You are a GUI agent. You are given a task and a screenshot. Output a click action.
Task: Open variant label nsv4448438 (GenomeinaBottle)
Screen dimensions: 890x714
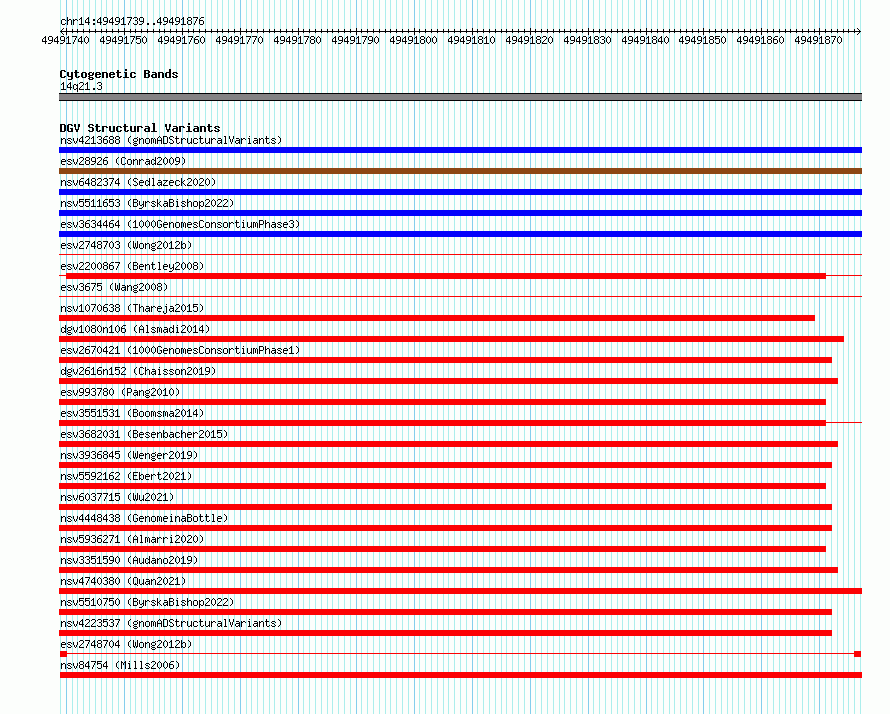click(144, 518)
